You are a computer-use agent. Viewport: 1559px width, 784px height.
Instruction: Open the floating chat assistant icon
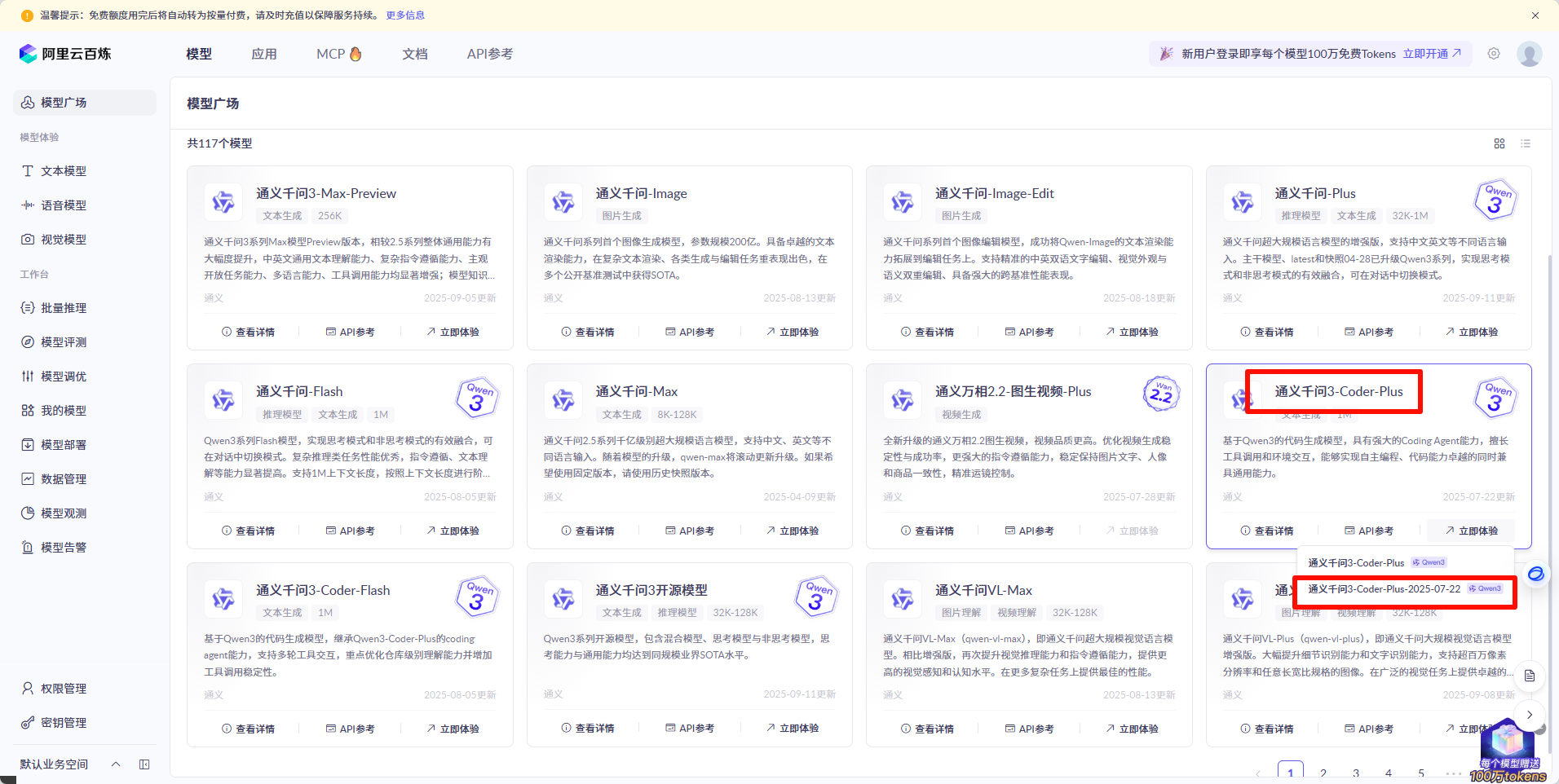[1535, 574]
